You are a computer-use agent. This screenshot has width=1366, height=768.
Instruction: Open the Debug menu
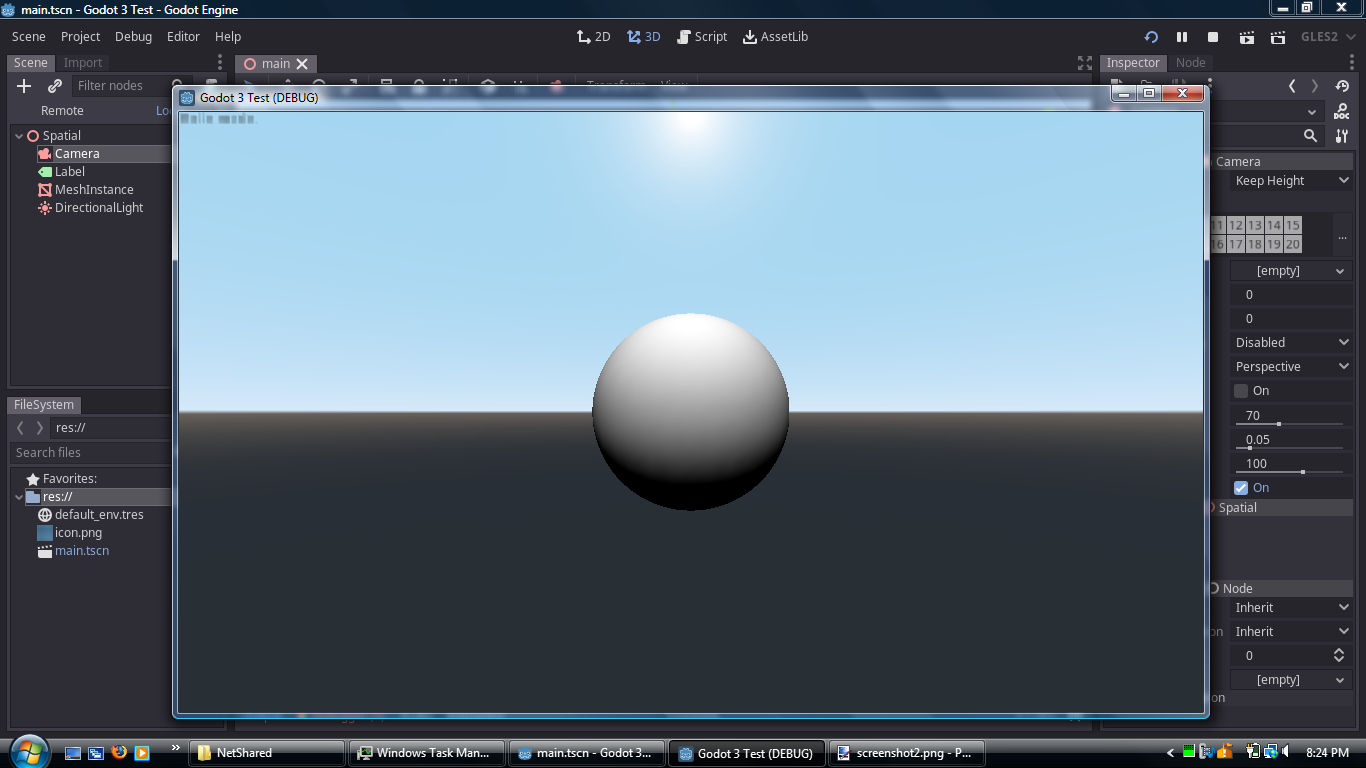point(133,37)
